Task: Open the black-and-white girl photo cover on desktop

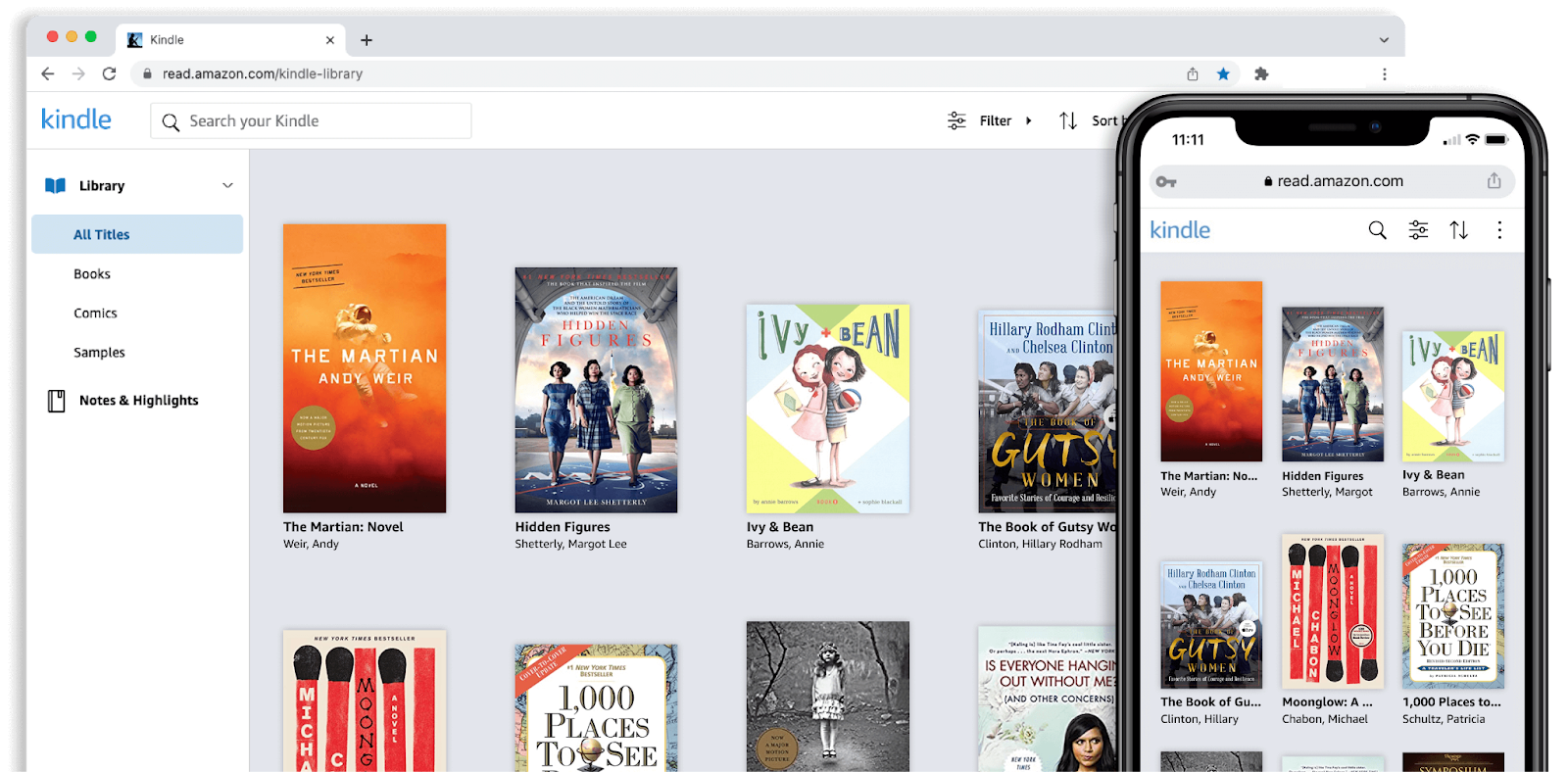Action: pyautogui.click(x=827, y=696)
